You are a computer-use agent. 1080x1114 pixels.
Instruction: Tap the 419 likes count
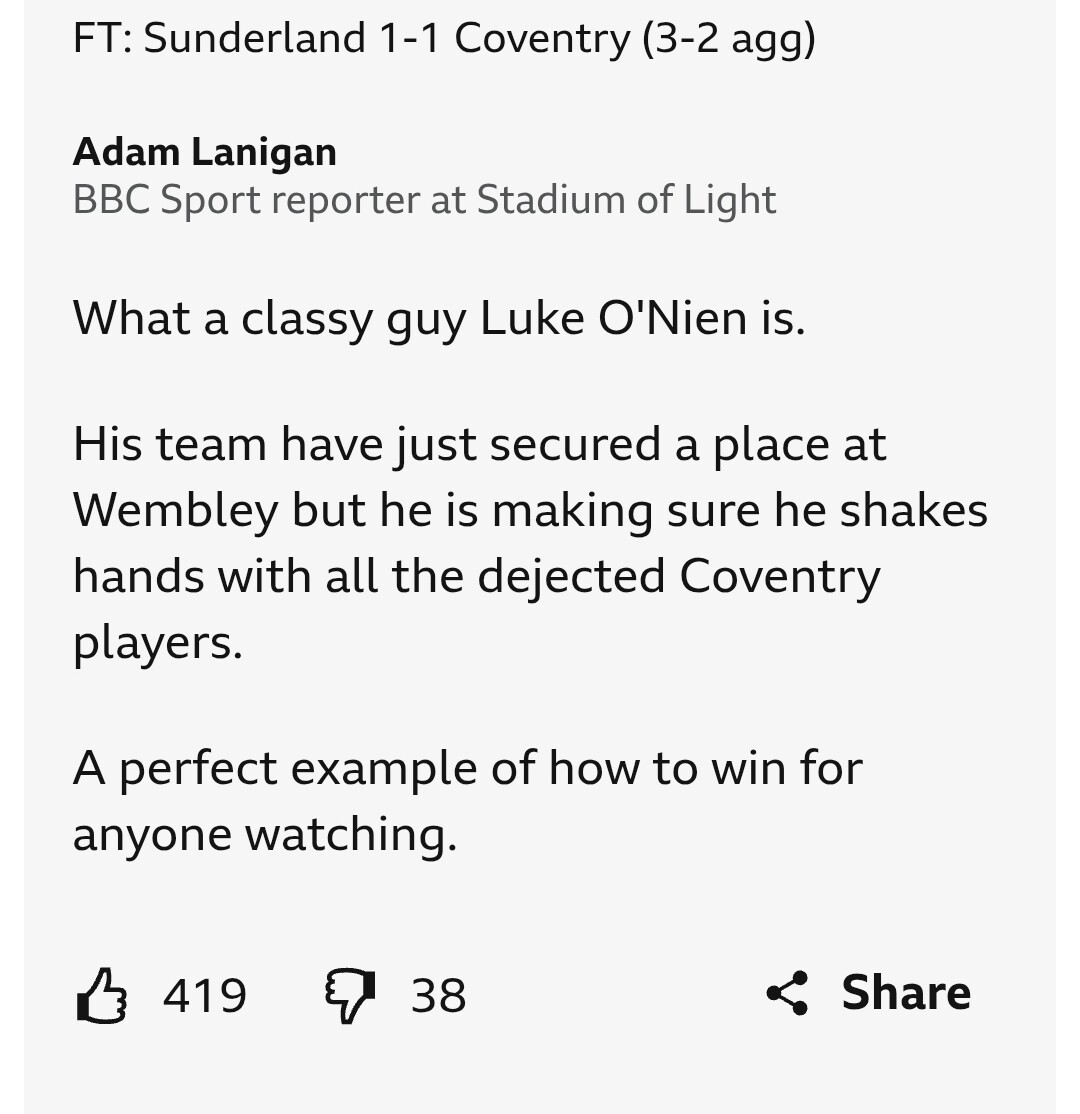(205, 995)
